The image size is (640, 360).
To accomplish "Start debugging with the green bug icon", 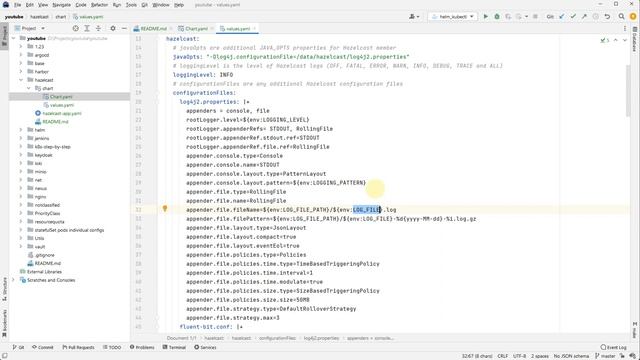I will pos(497,17).
